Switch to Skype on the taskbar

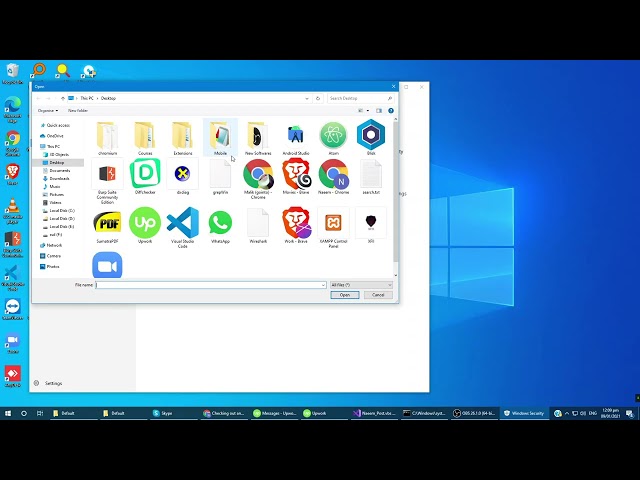pyautogui.click(x=173, y=413)
